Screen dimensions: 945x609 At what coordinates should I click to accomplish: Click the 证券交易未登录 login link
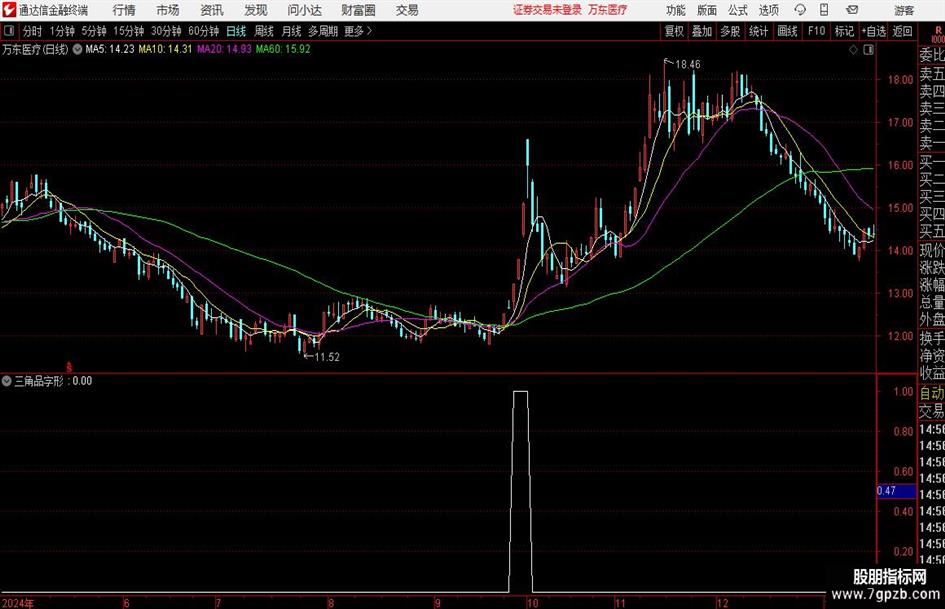pos(547,10)
